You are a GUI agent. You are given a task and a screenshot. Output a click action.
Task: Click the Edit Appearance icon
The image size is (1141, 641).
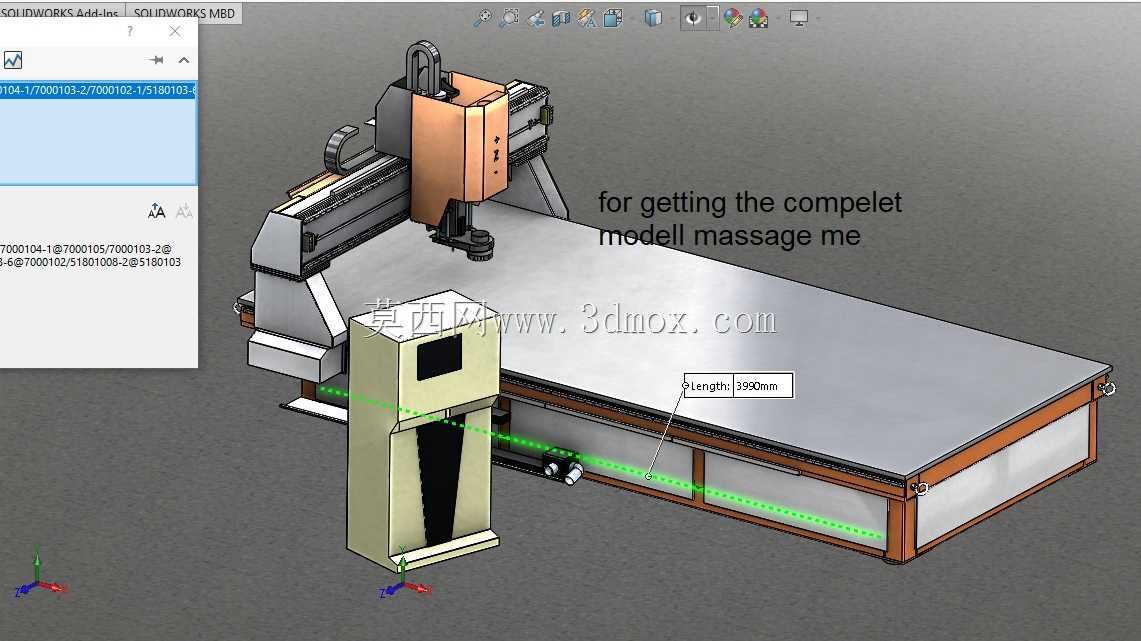tap(733, 18)
